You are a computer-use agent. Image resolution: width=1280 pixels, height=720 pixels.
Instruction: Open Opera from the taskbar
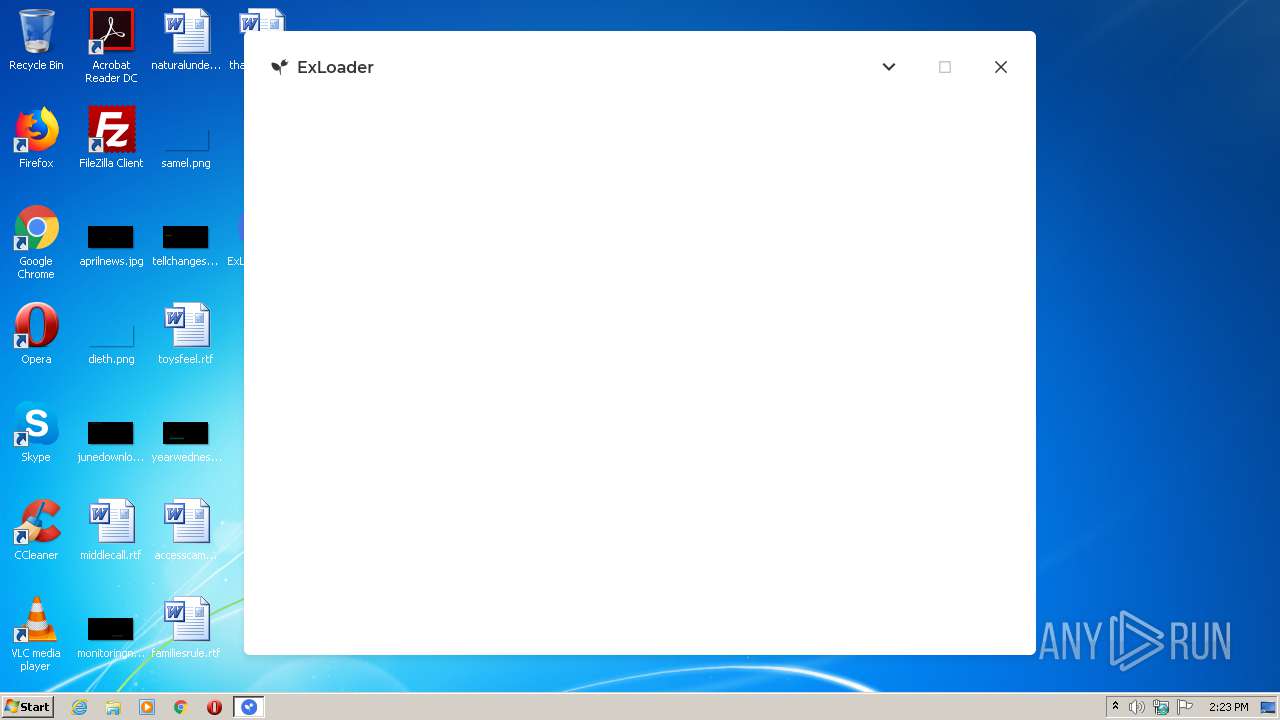click(x=214, y=707)
